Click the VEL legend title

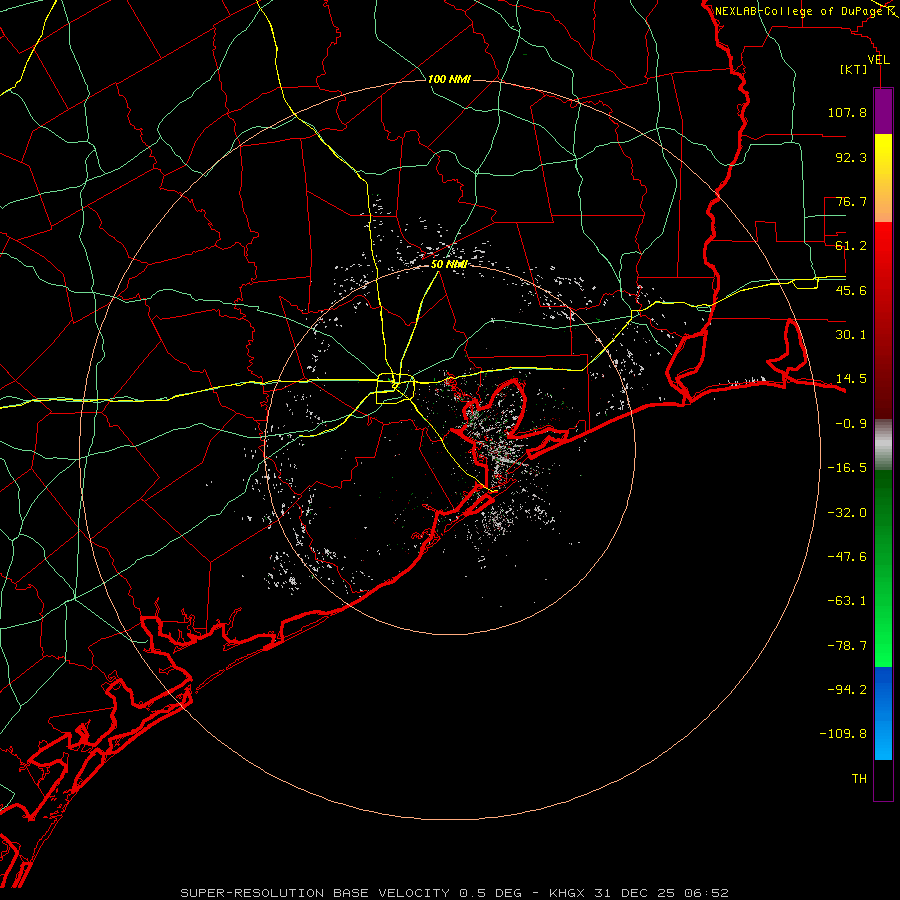point(878,60)
